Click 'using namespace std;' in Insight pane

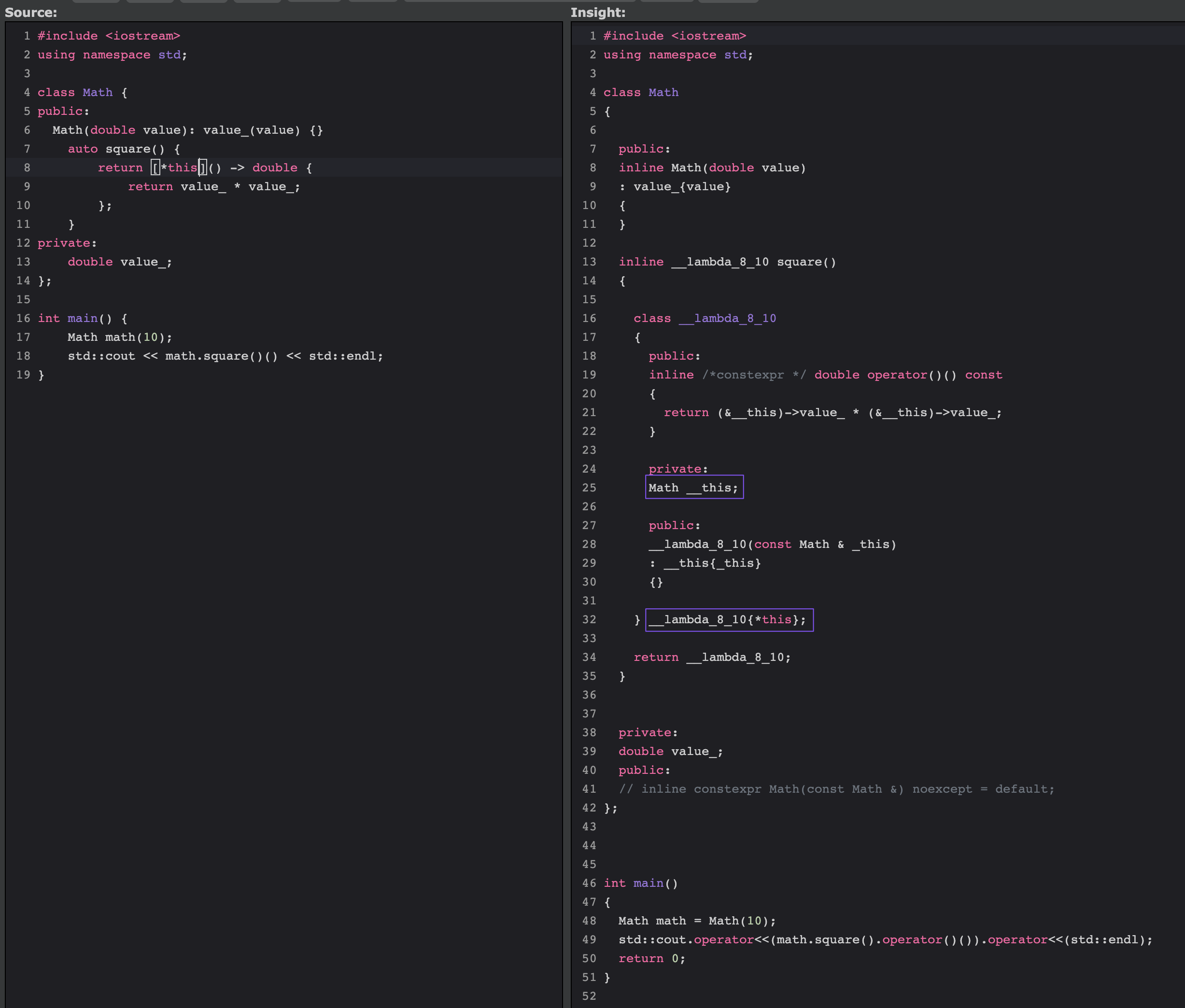(x=678, y=54)
